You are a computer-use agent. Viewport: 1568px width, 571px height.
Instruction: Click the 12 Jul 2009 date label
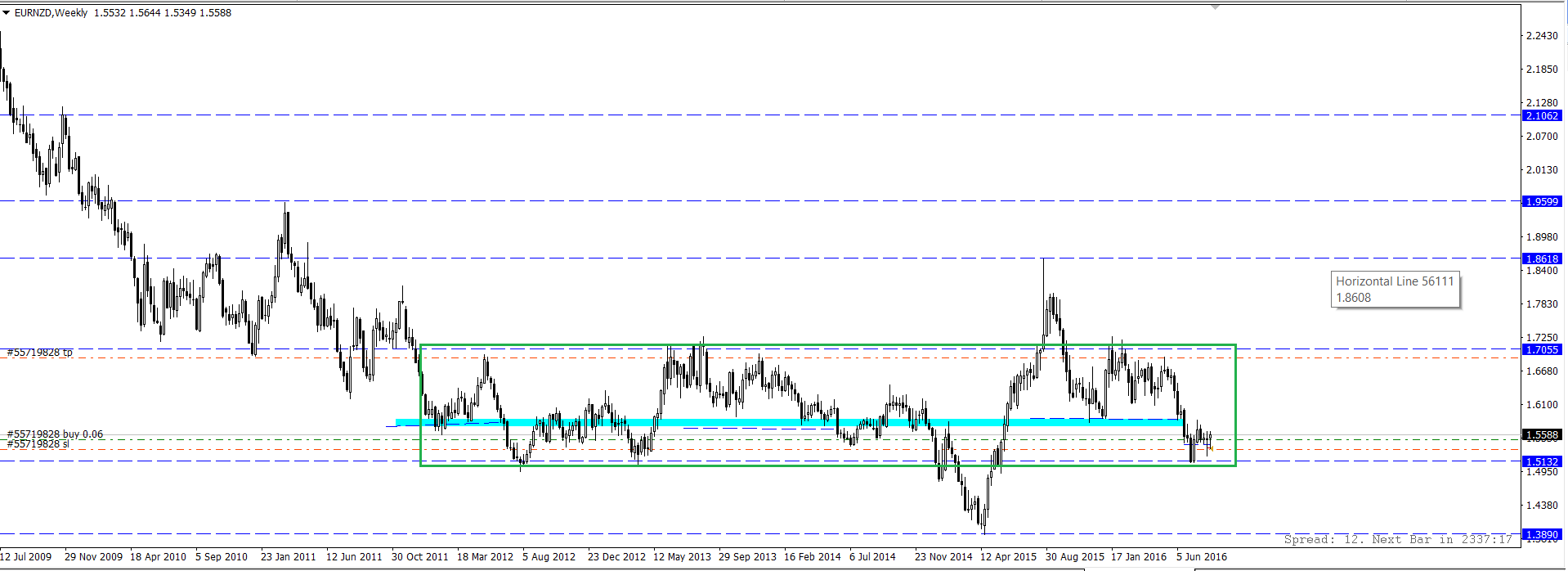pos(26,557)
